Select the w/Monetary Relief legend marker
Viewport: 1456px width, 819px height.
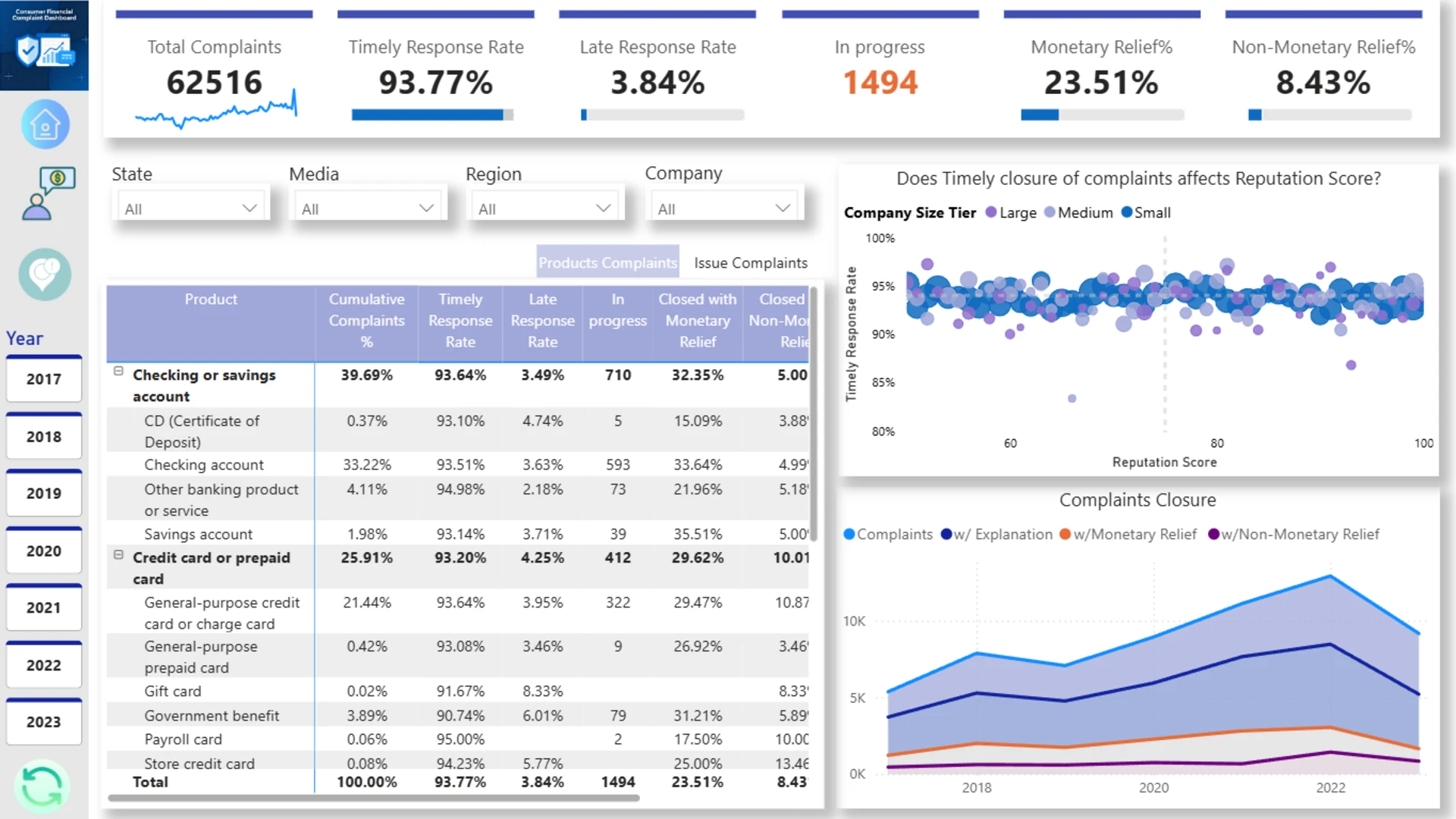(x=1065, y=535)
